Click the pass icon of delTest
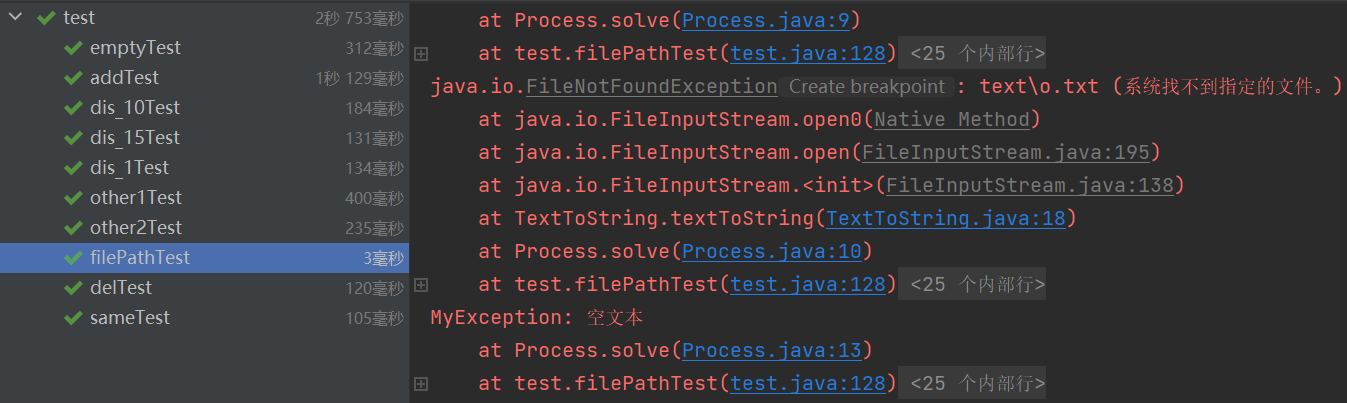 [72, 288]
